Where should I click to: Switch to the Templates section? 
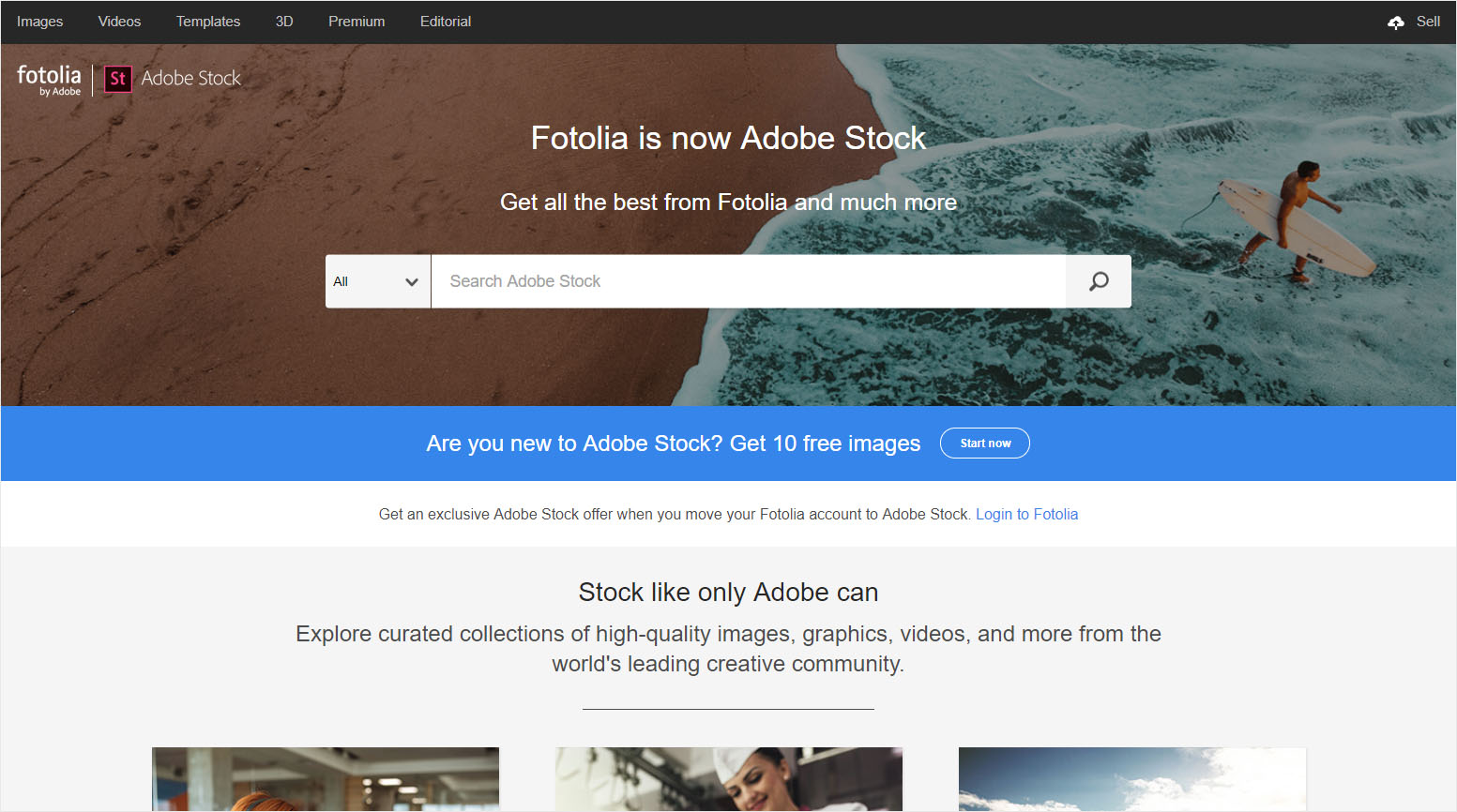207,21
